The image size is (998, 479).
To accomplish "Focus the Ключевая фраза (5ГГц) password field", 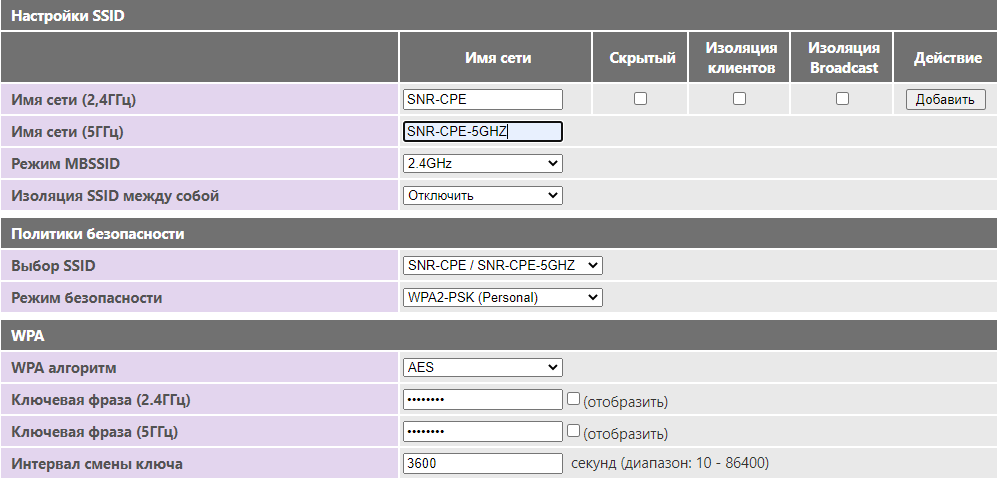I will coord(482,431).
